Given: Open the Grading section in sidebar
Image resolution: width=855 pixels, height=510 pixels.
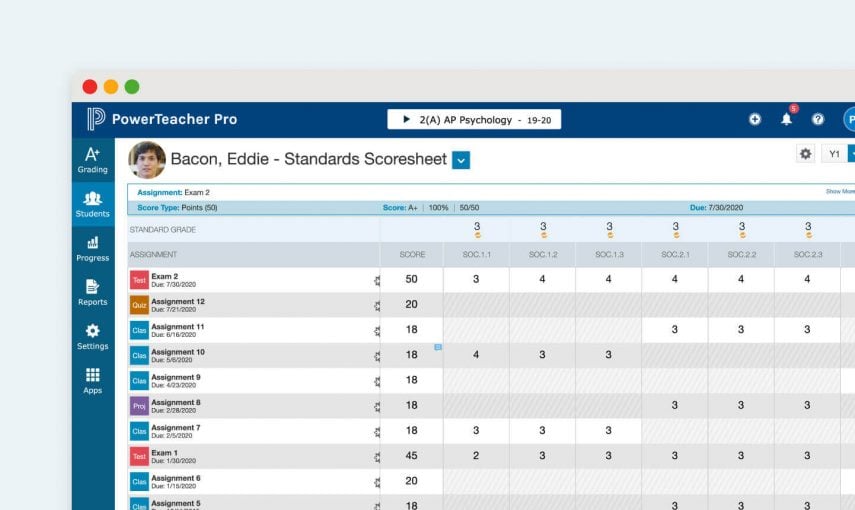Looking at the screenshot, I should point(93,160).
